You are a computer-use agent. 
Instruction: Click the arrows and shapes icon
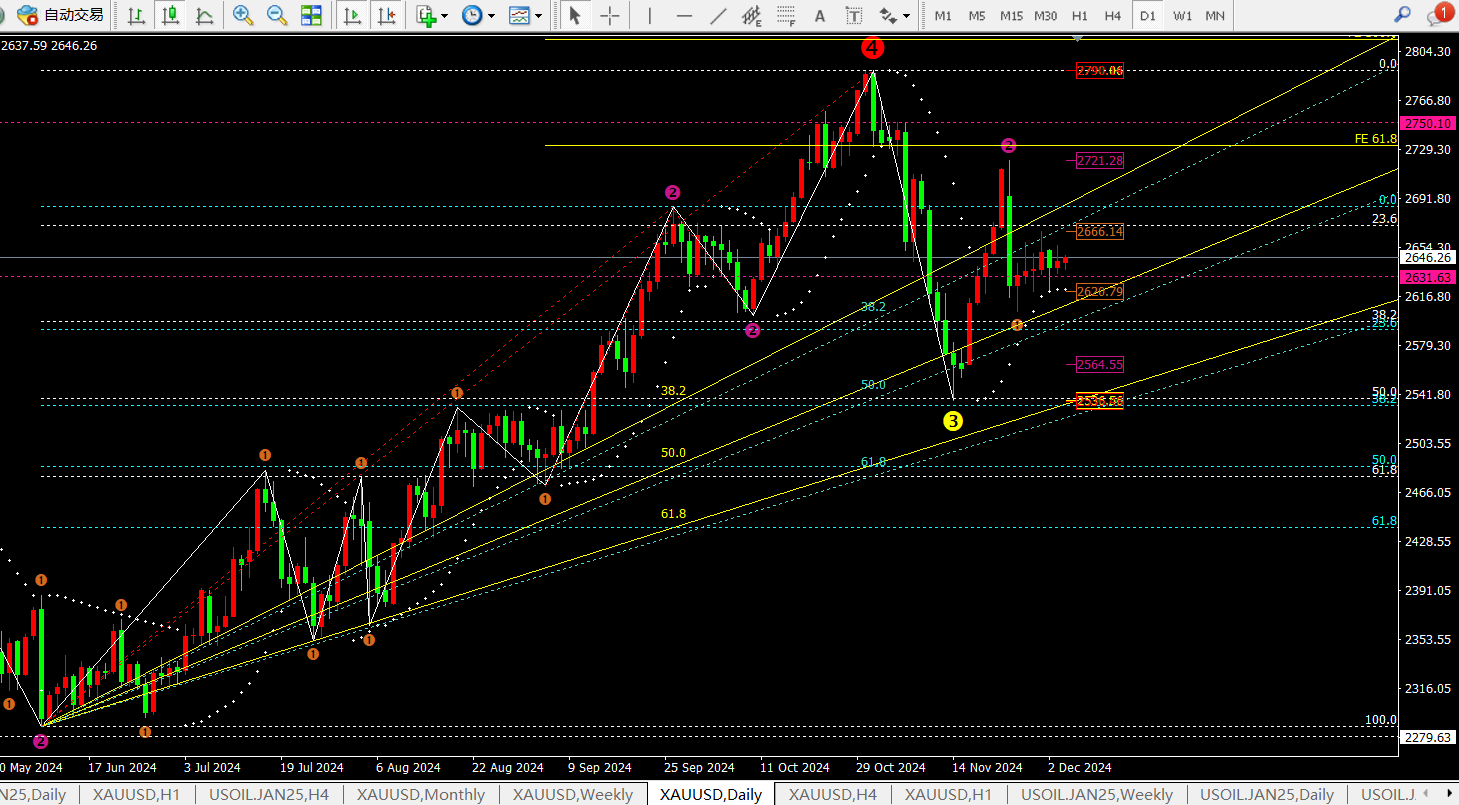point(887,15)
